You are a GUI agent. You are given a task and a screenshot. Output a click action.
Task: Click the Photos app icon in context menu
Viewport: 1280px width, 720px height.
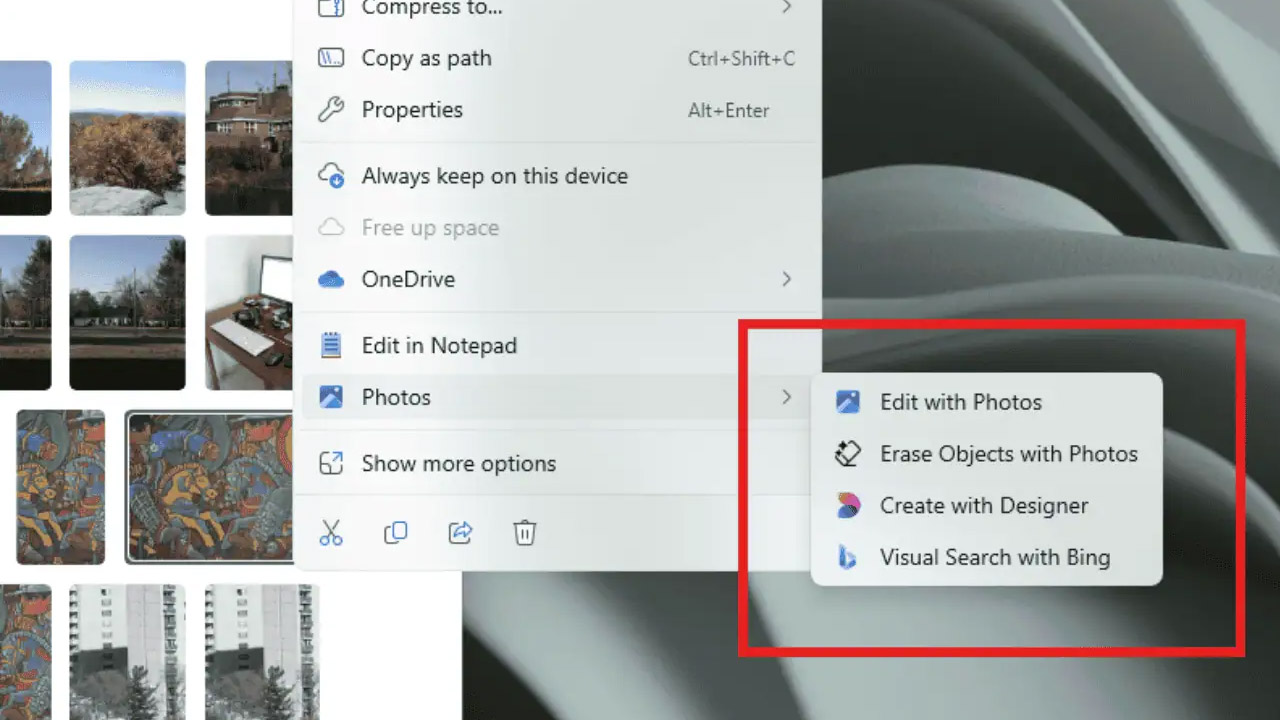pos(331,398)
